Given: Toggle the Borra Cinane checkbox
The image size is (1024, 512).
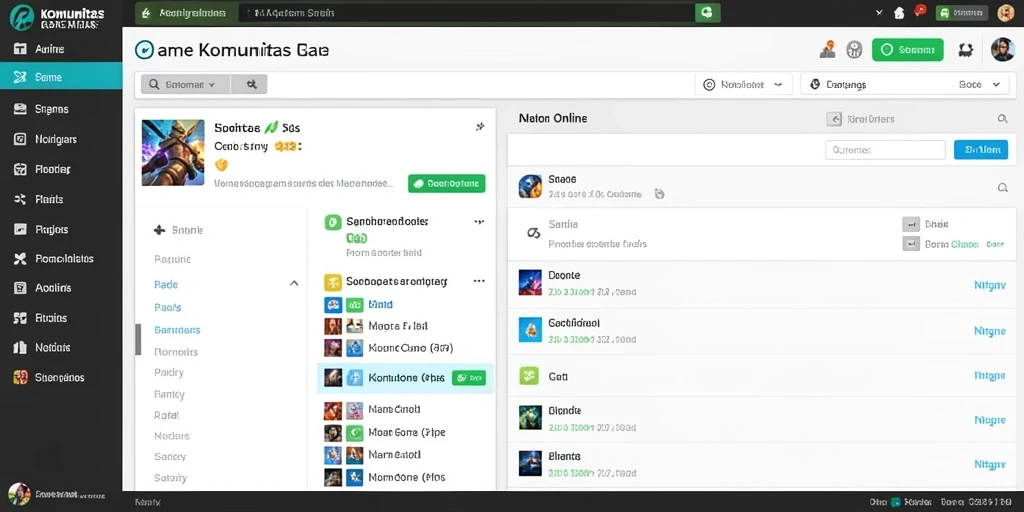Looking at the screenshot, I should tap(911, 244).
